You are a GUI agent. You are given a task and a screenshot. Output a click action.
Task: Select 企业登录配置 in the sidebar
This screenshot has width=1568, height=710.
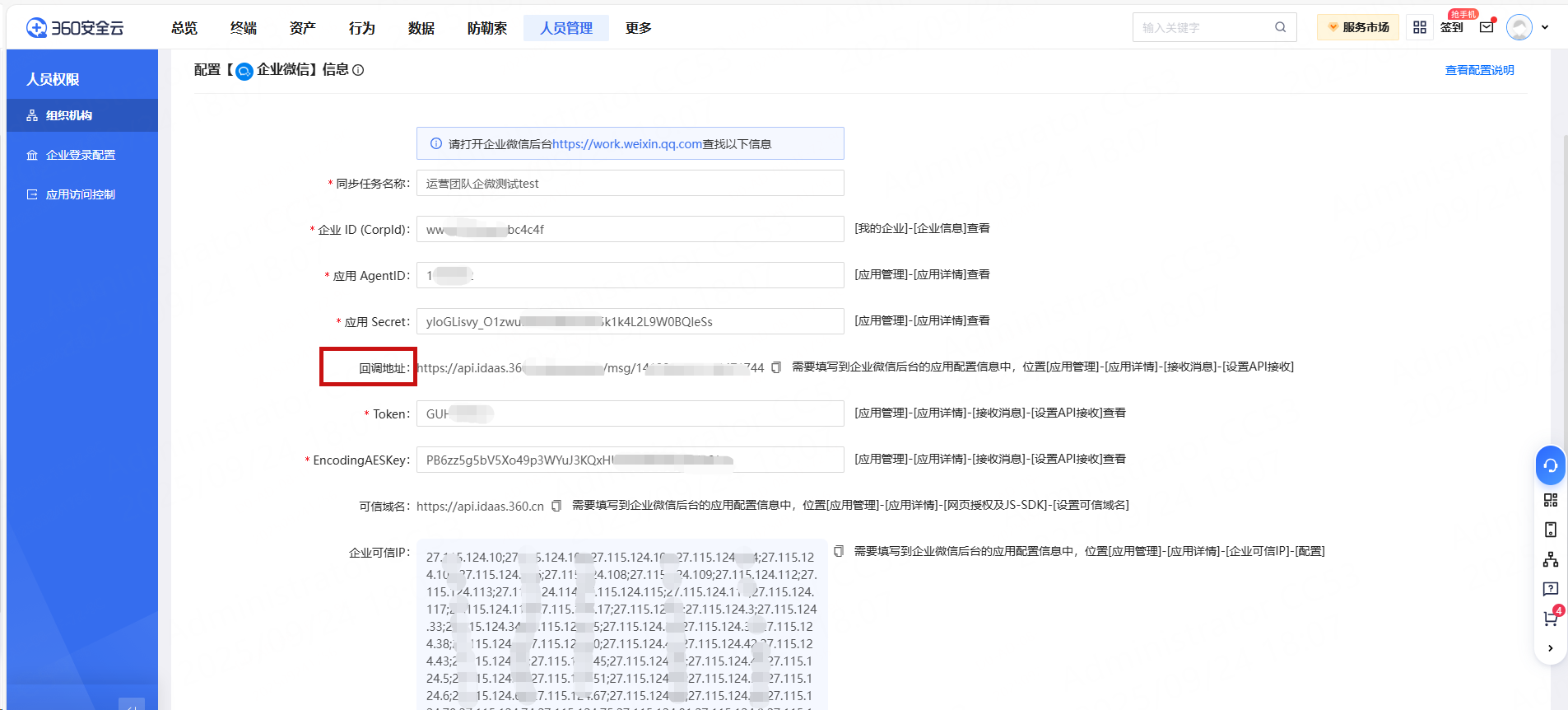(81, 155)
